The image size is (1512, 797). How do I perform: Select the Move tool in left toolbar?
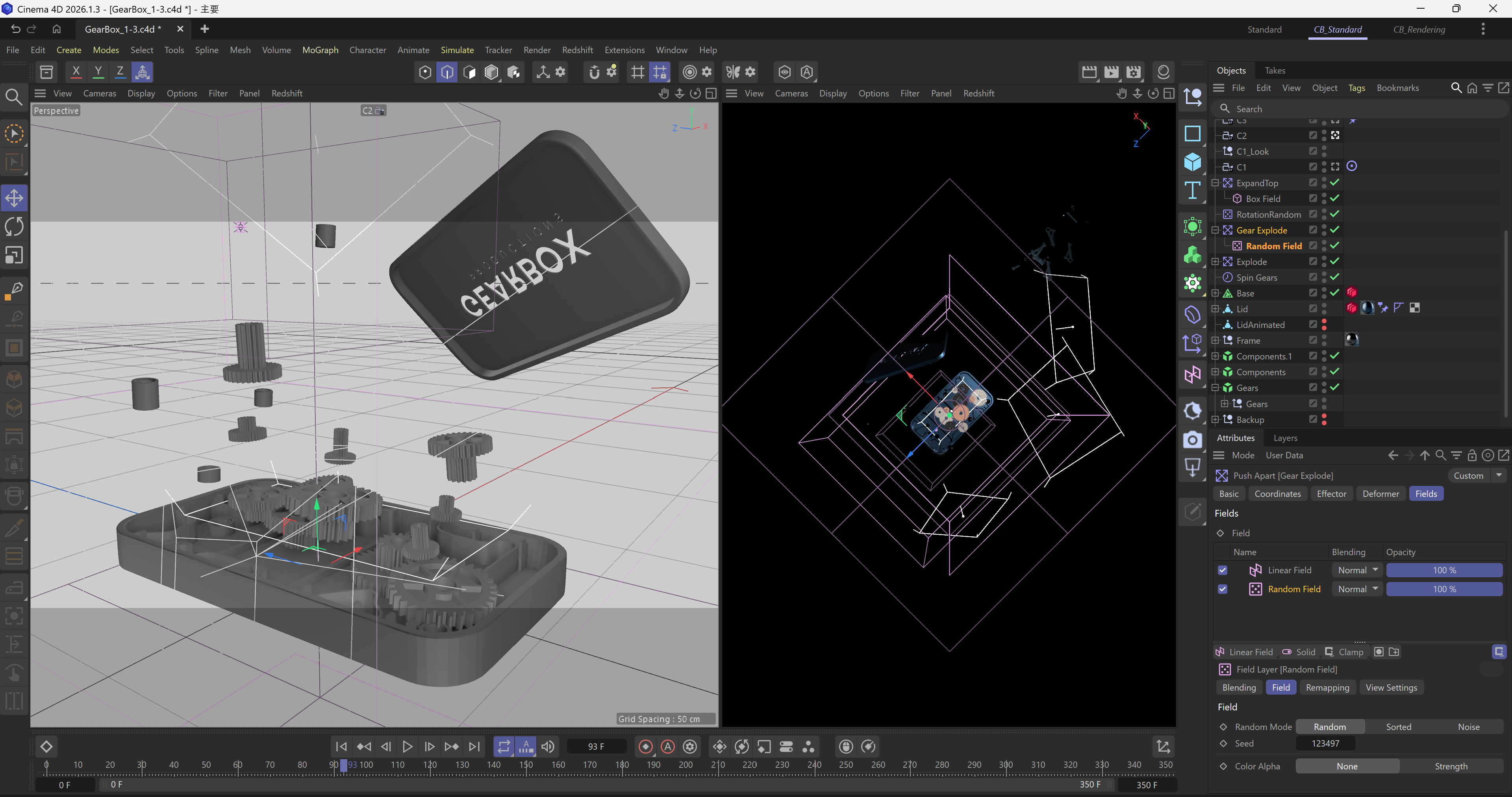click(14, 198)
